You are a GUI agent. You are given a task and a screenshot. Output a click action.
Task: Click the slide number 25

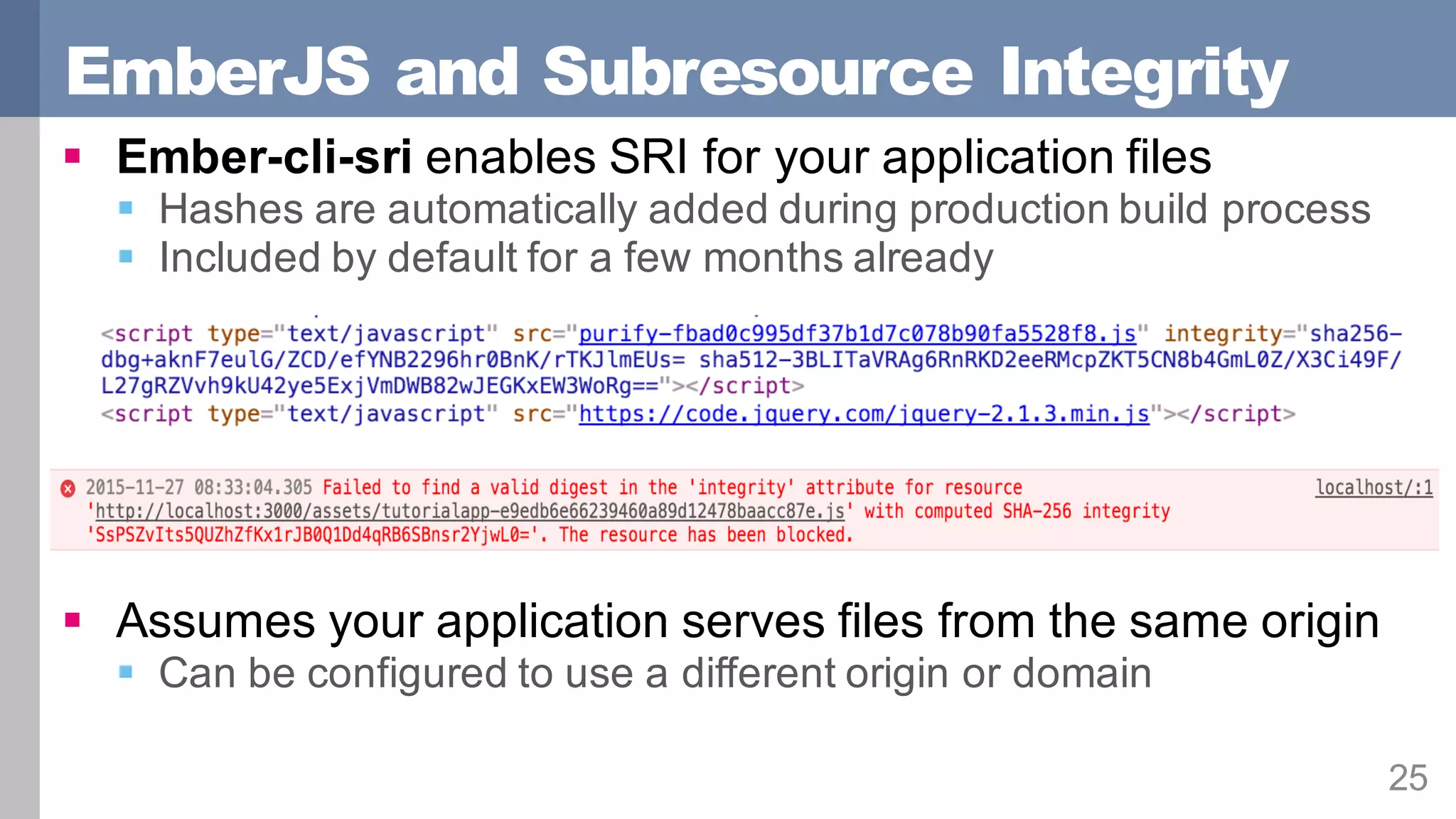[x=1408, y=778]
